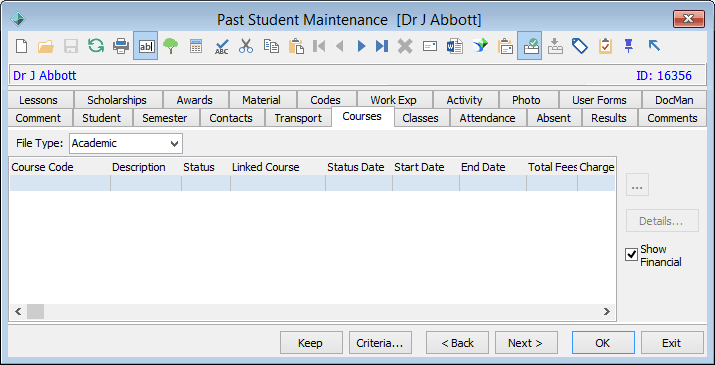The height and width of the screenshot is (365, 715).
Task: Click the < Back button
Action: (x=457, y=343)
